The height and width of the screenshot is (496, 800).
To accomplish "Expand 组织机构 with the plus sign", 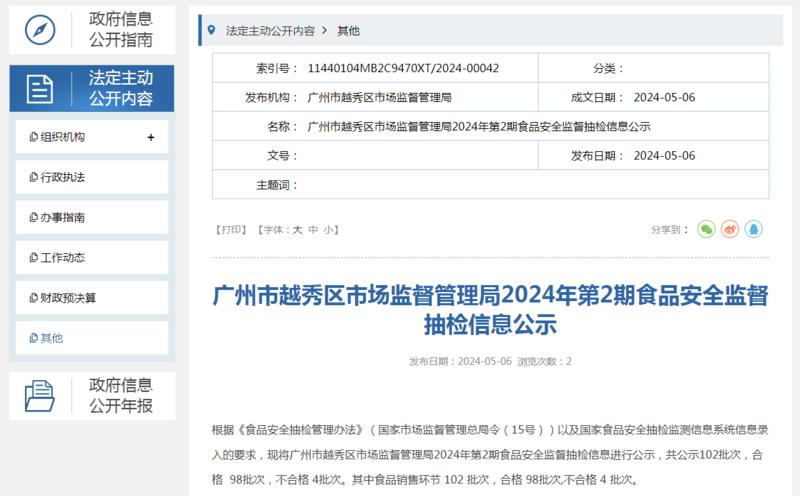I will pyautogui.click(x=151, y=137).
